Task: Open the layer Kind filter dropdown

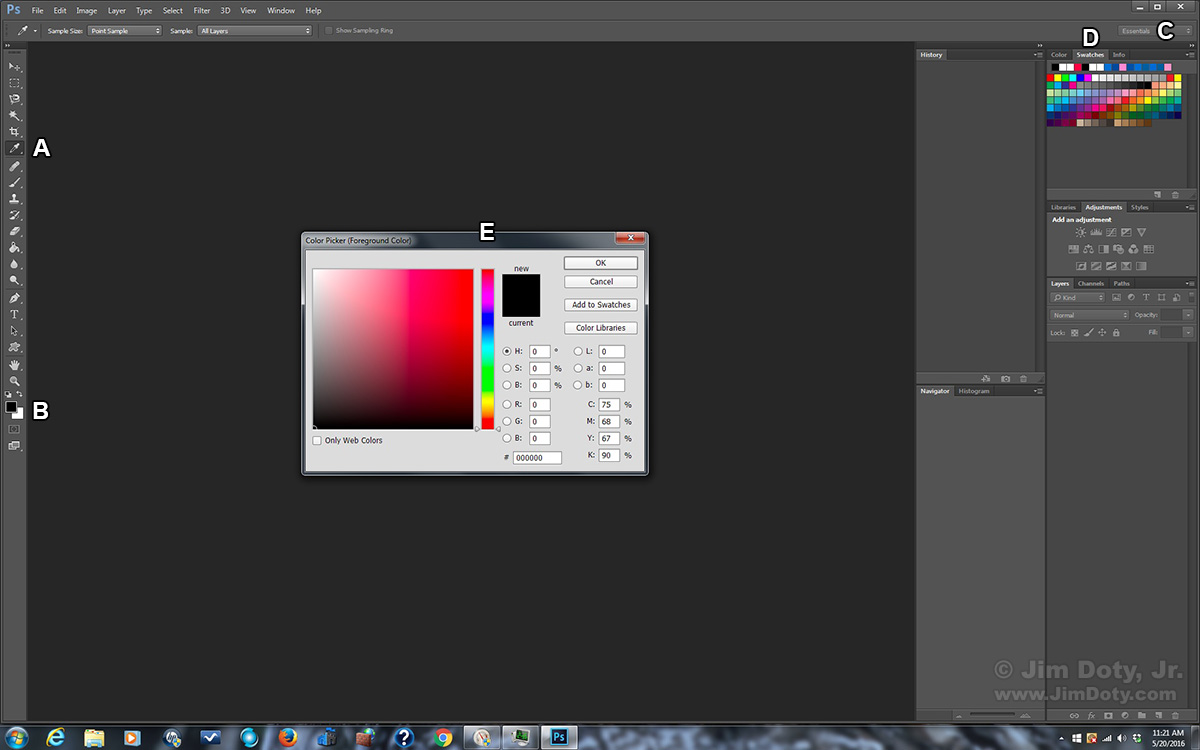Action: click(1078, 298)
